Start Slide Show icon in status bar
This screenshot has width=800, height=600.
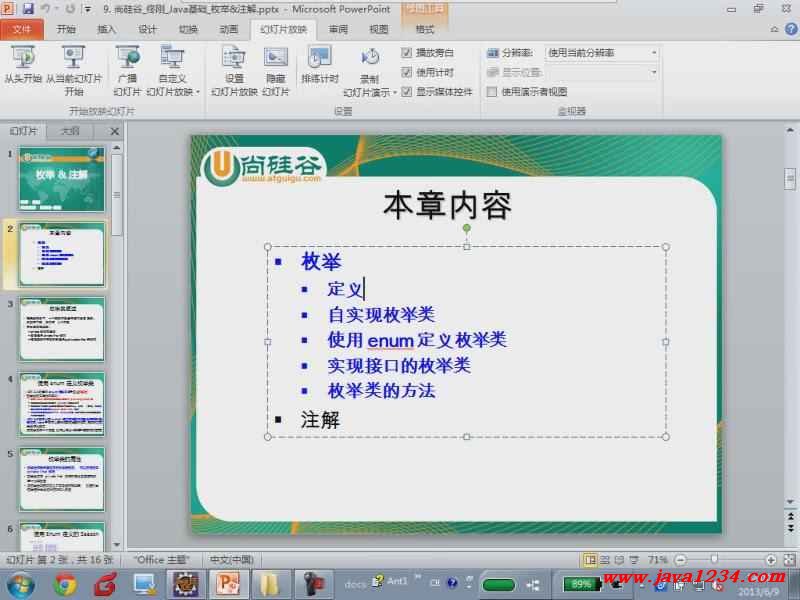(633, 560)
